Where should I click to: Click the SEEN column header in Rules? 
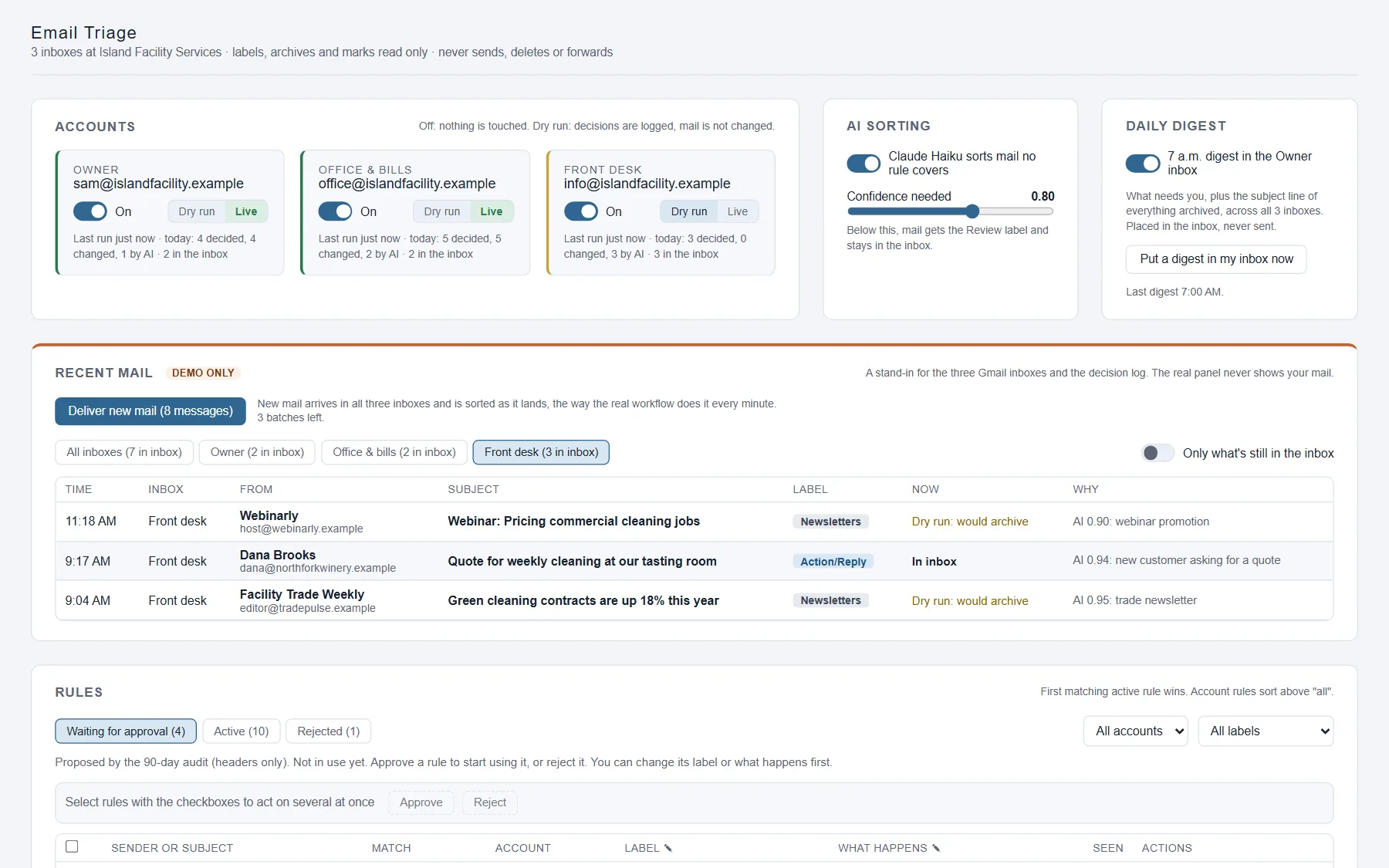pos(1108,848)
